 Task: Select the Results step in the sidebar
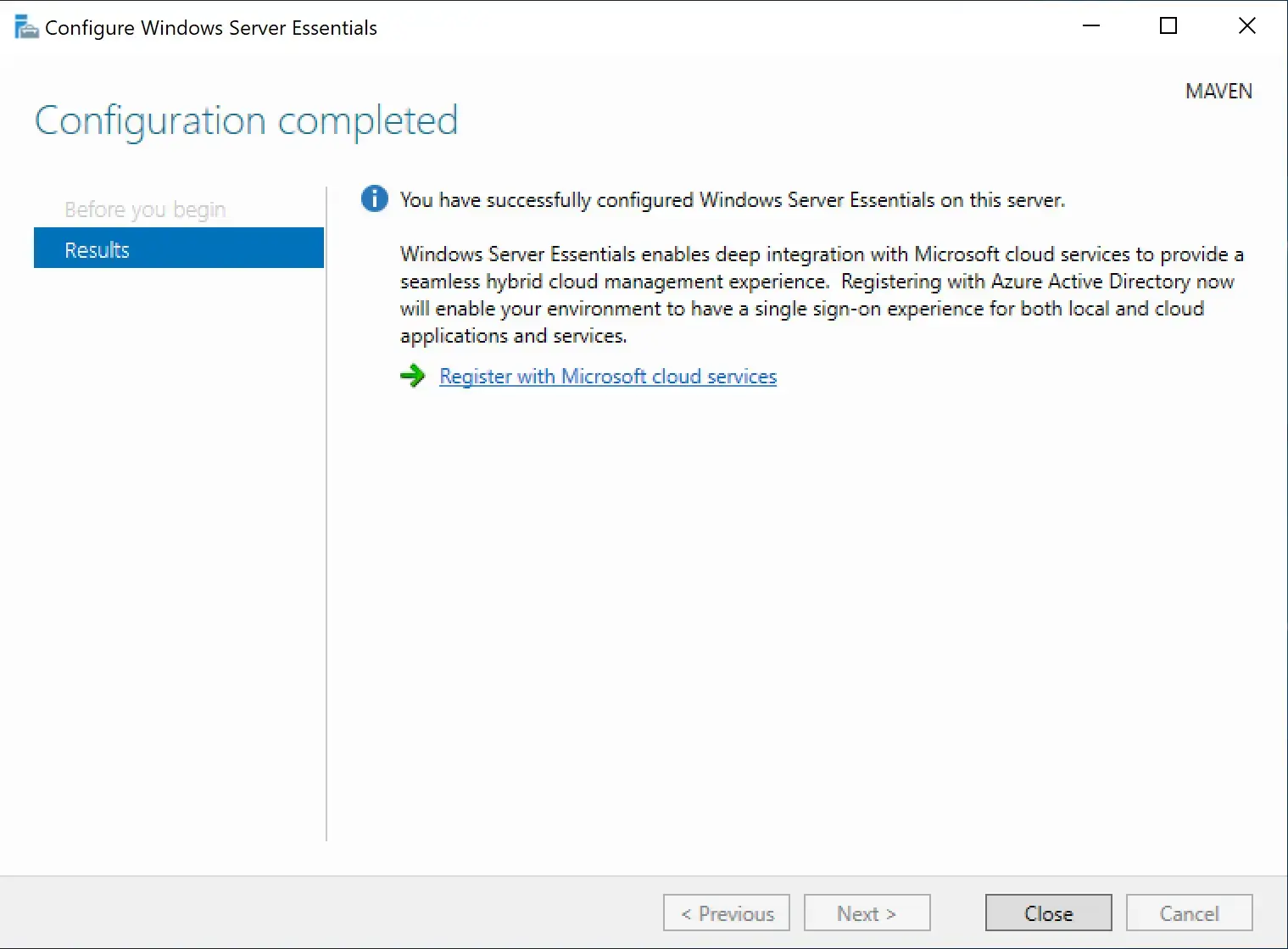click(179, 248)
